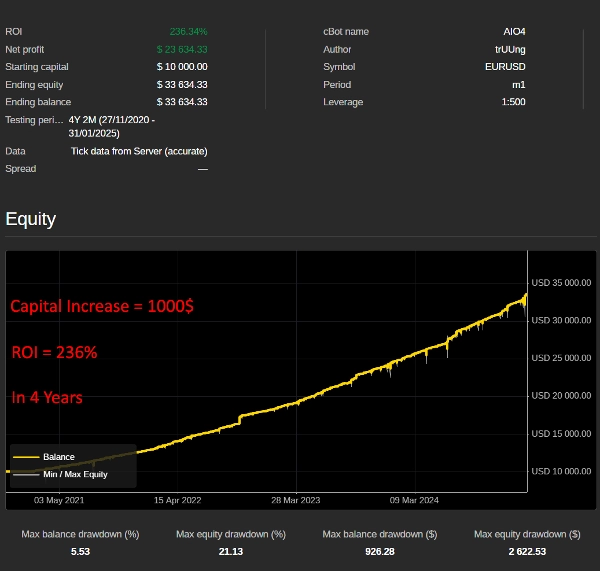Toggle the Balance series legend label

[59, 457]
